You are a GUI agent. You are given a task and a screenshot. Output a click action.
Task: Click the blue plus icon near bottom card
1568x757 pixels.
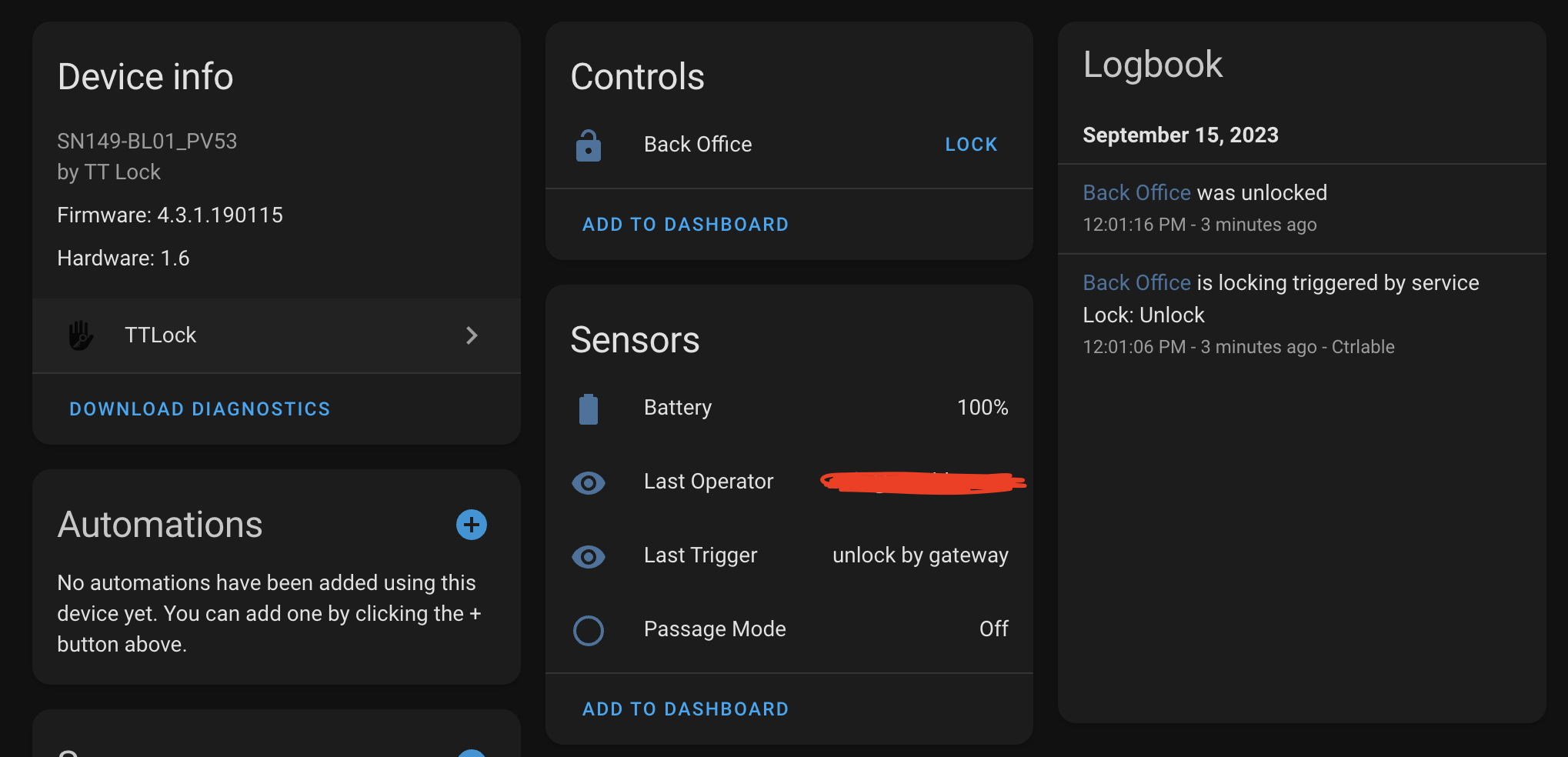(x=472, y=752)
